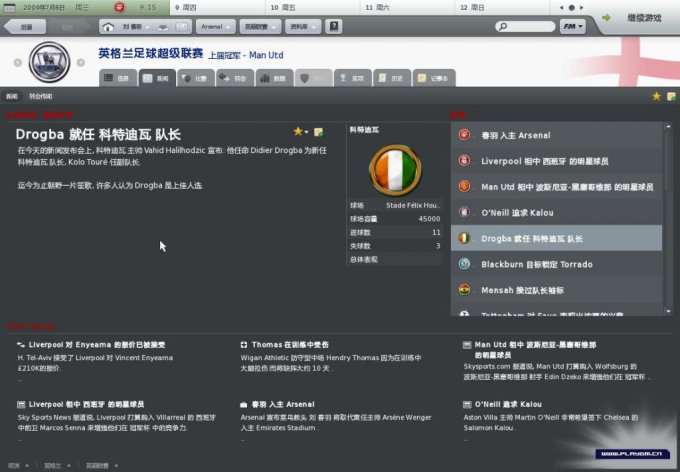
Task: Click the notepad icon at top right
Action: click(671, 96)
